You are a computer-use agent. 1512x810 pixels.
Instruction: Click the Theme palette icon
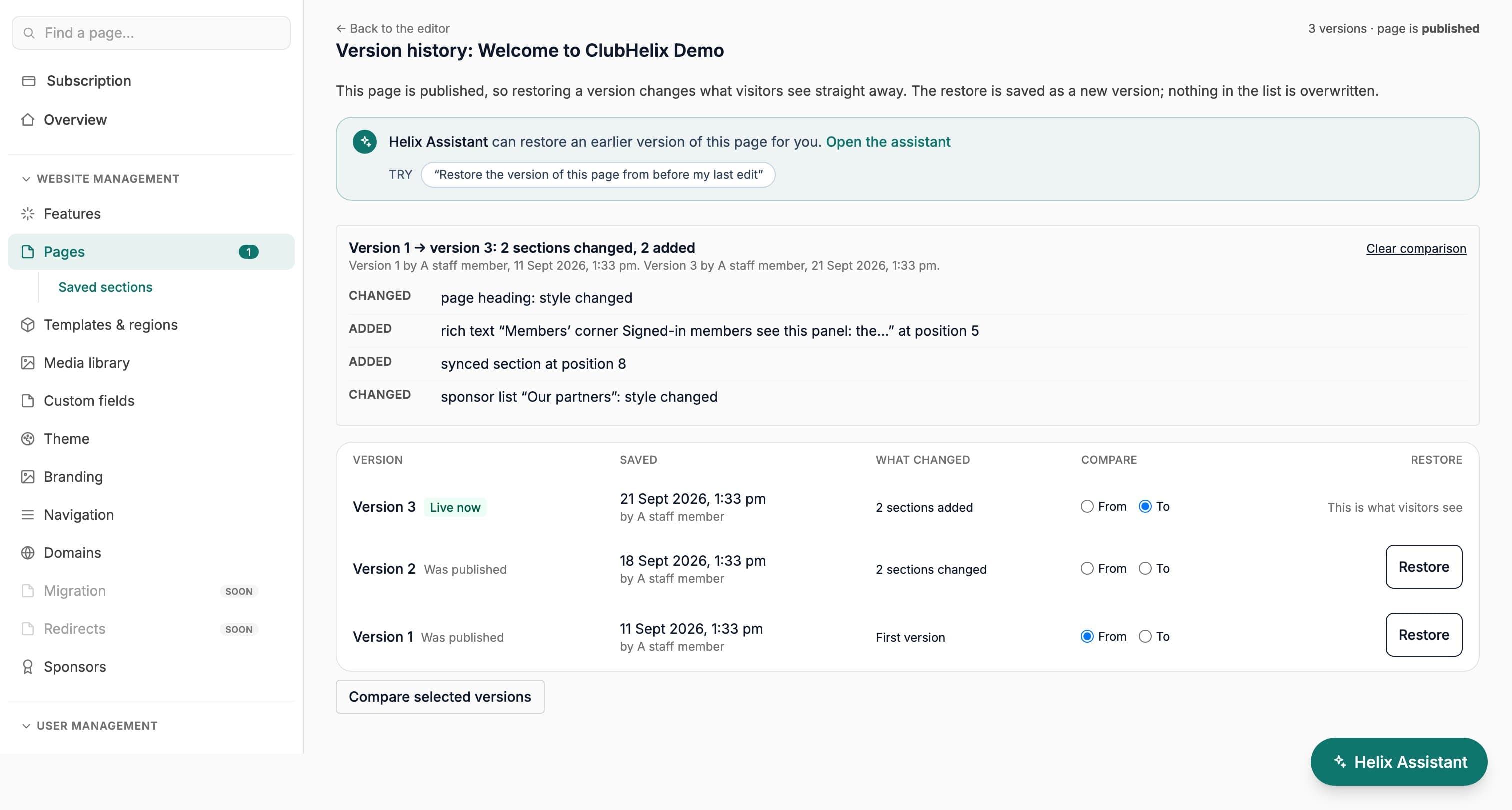click(x=27, y=438)
